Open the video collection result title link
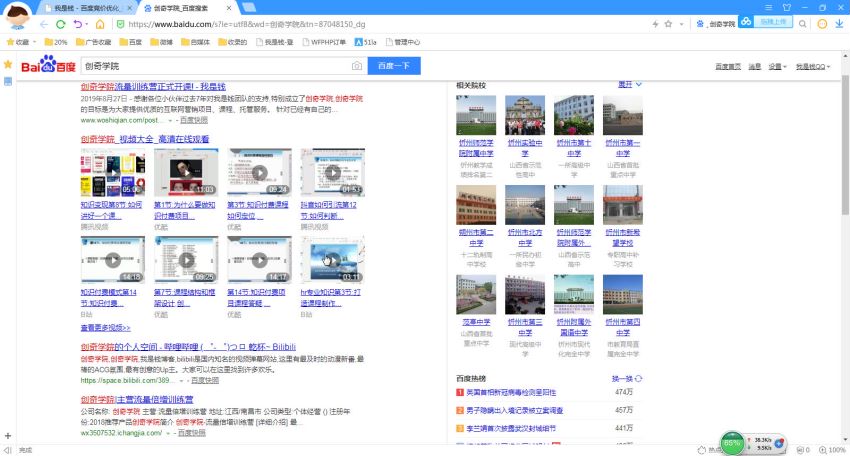Image resolution: width=850 pixels, height=456 pixels. click(x=145, y=139)
